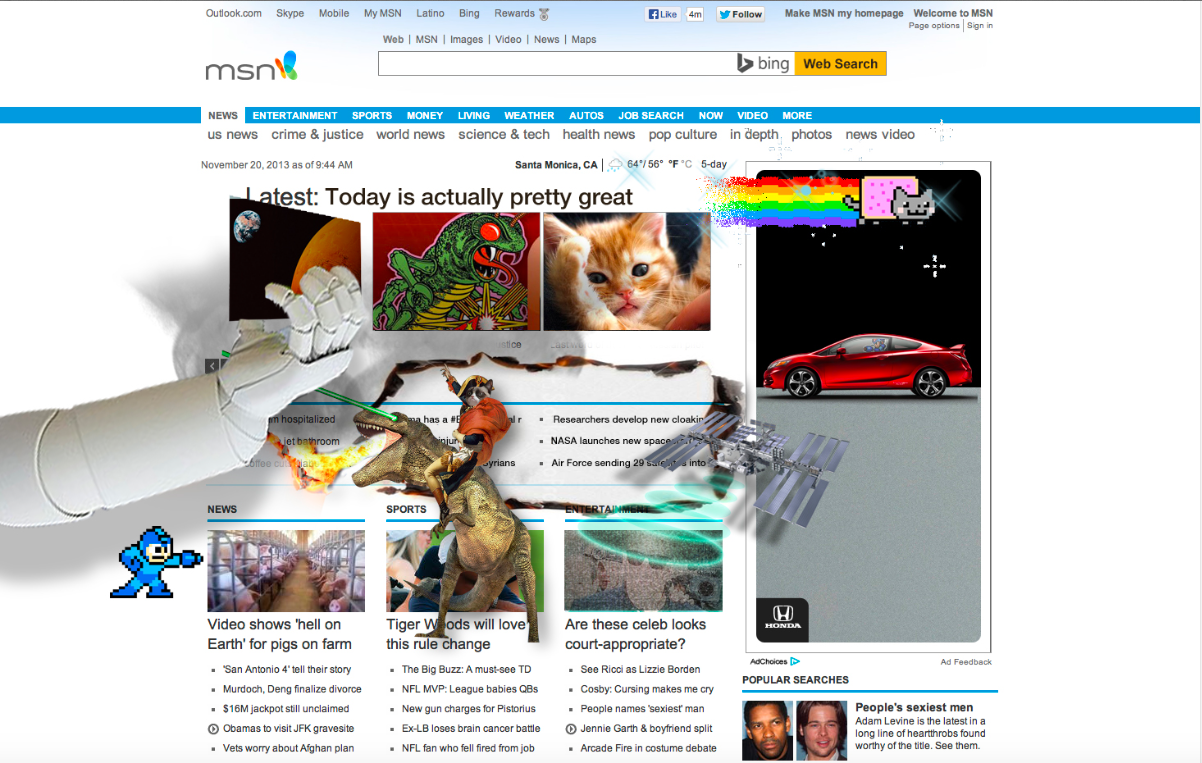
Task: Go to 'news video' subsection
Action: click(x=880, y=134)
